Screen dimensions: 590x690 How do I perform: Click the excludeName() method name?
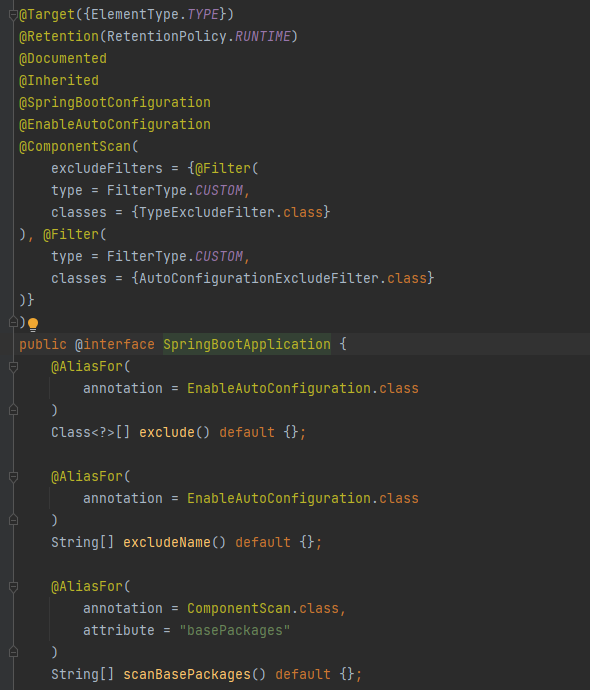167,543
